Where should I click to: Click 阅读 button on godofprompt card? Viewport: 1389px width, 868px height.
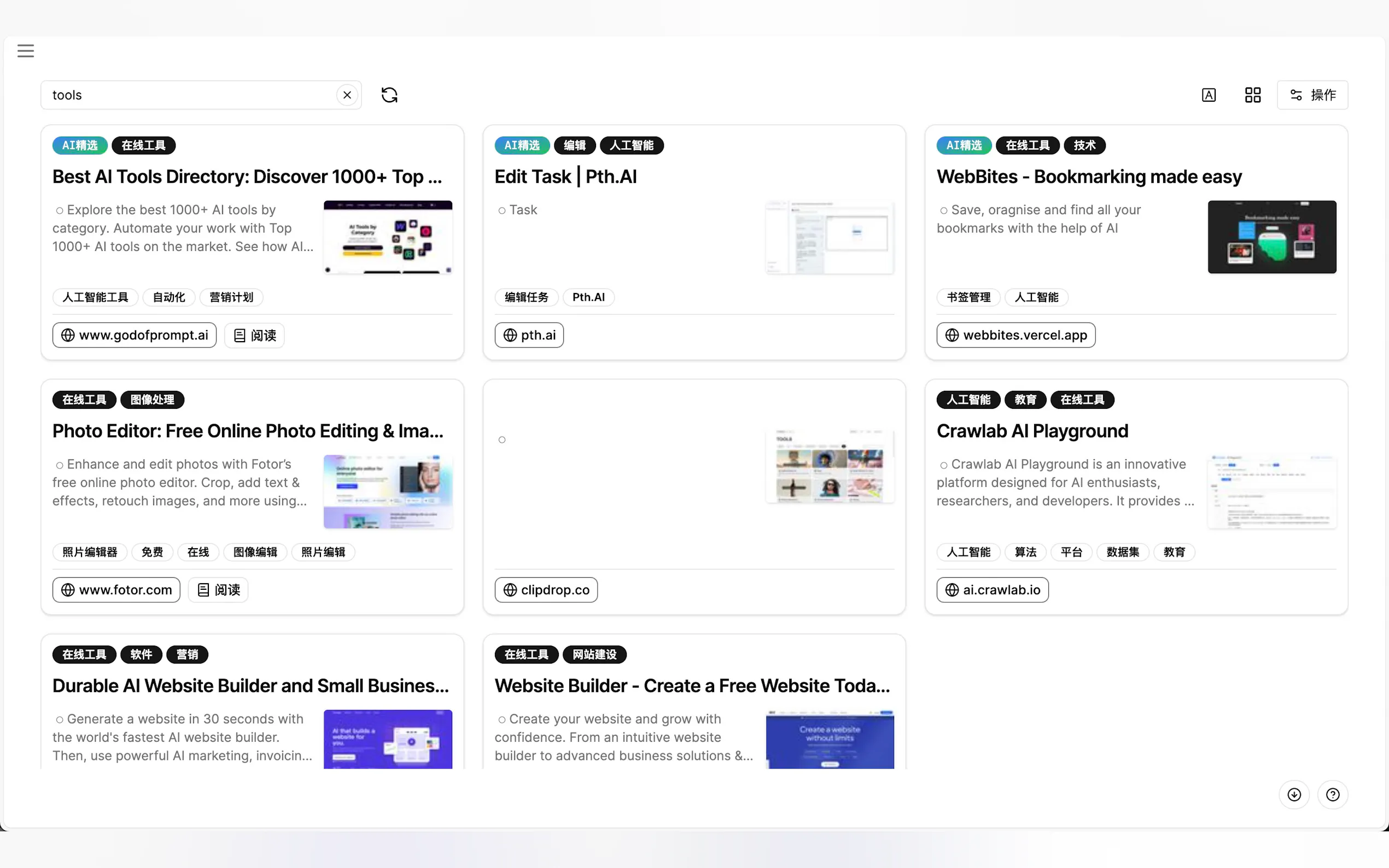tap(254, 335)
